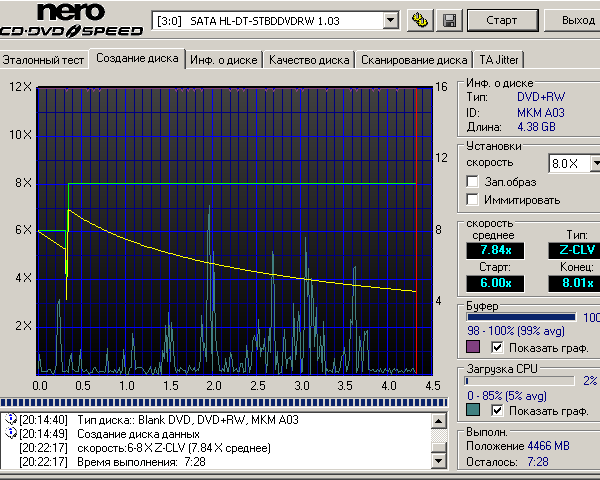Open the Инф. о диске tab

pos(224,60)
